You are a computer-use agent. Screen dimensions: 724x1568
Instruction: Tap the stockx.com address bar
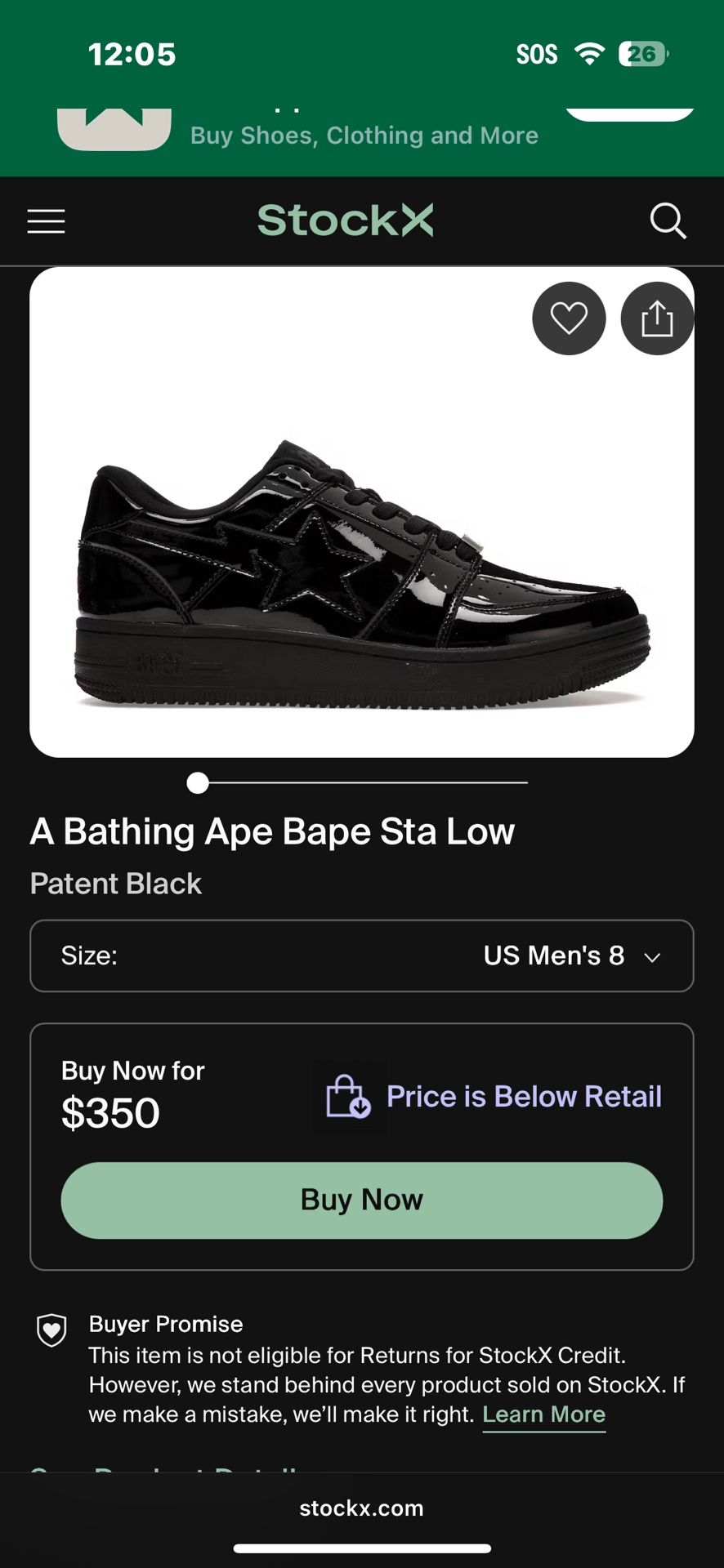coord(361,1508)
